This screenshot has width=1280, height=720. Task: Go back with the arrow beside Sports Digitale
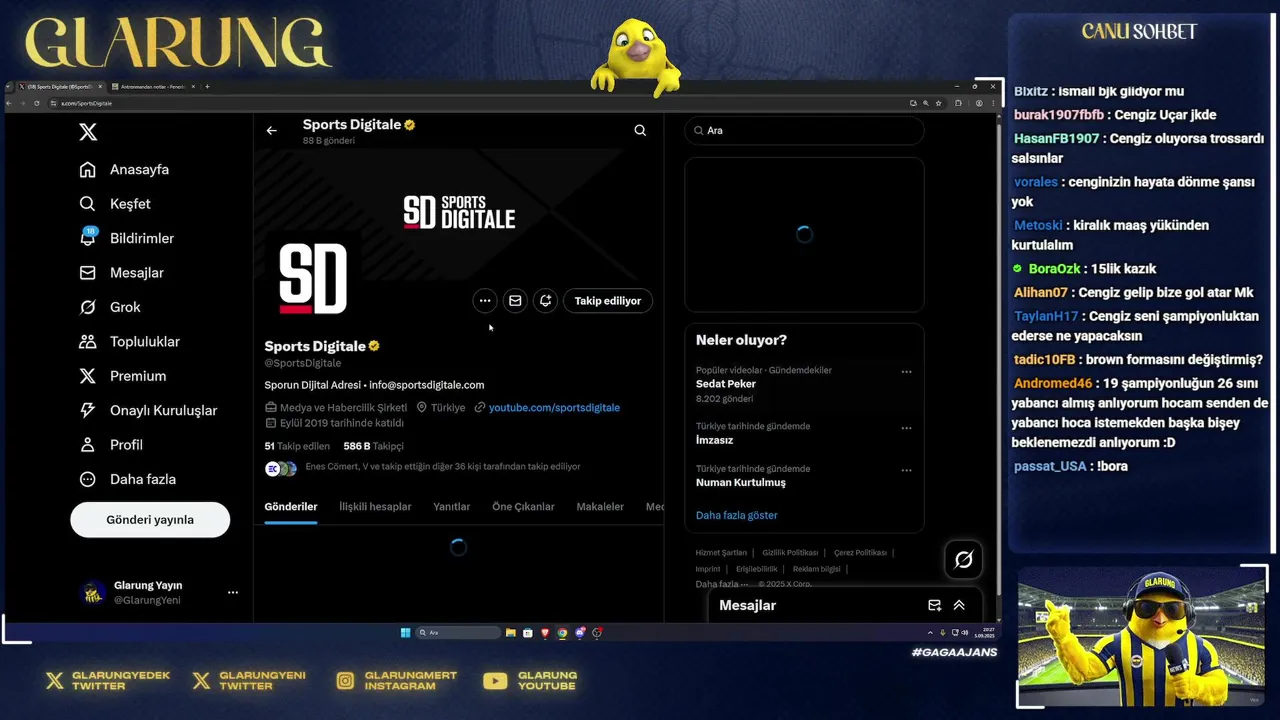[x=271, y=130]
